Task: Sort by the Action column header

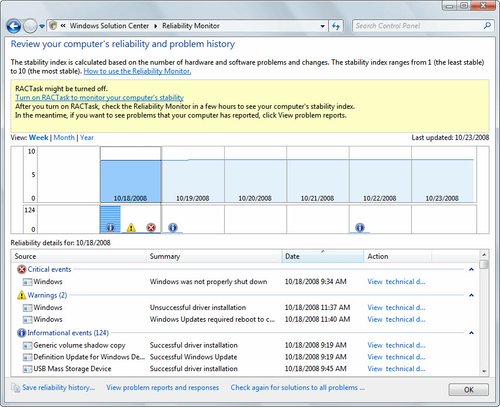Action: coord(398,256)
